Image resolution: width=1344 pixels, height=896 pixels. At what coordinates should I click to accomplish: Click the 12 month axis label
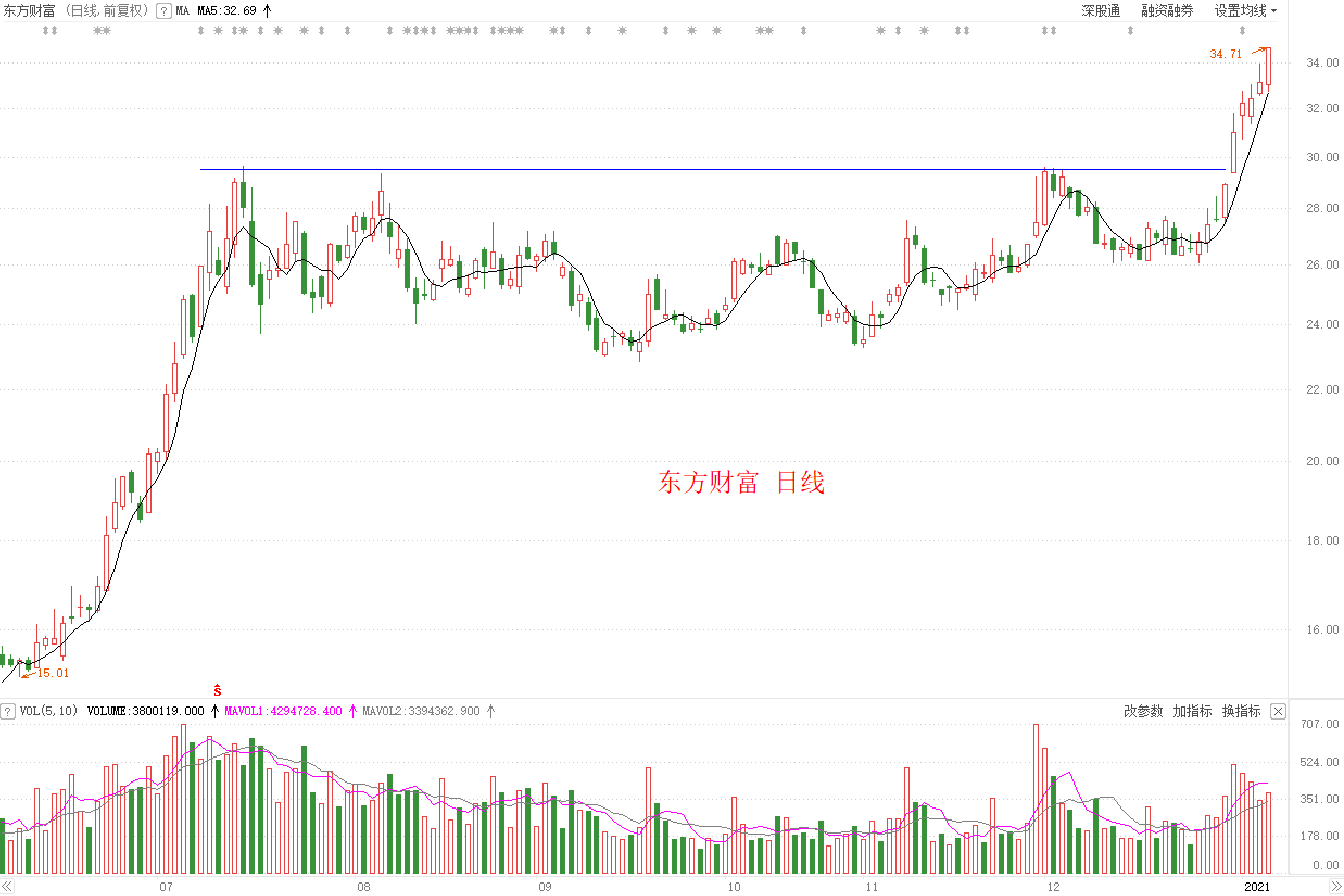(1053, 887)
